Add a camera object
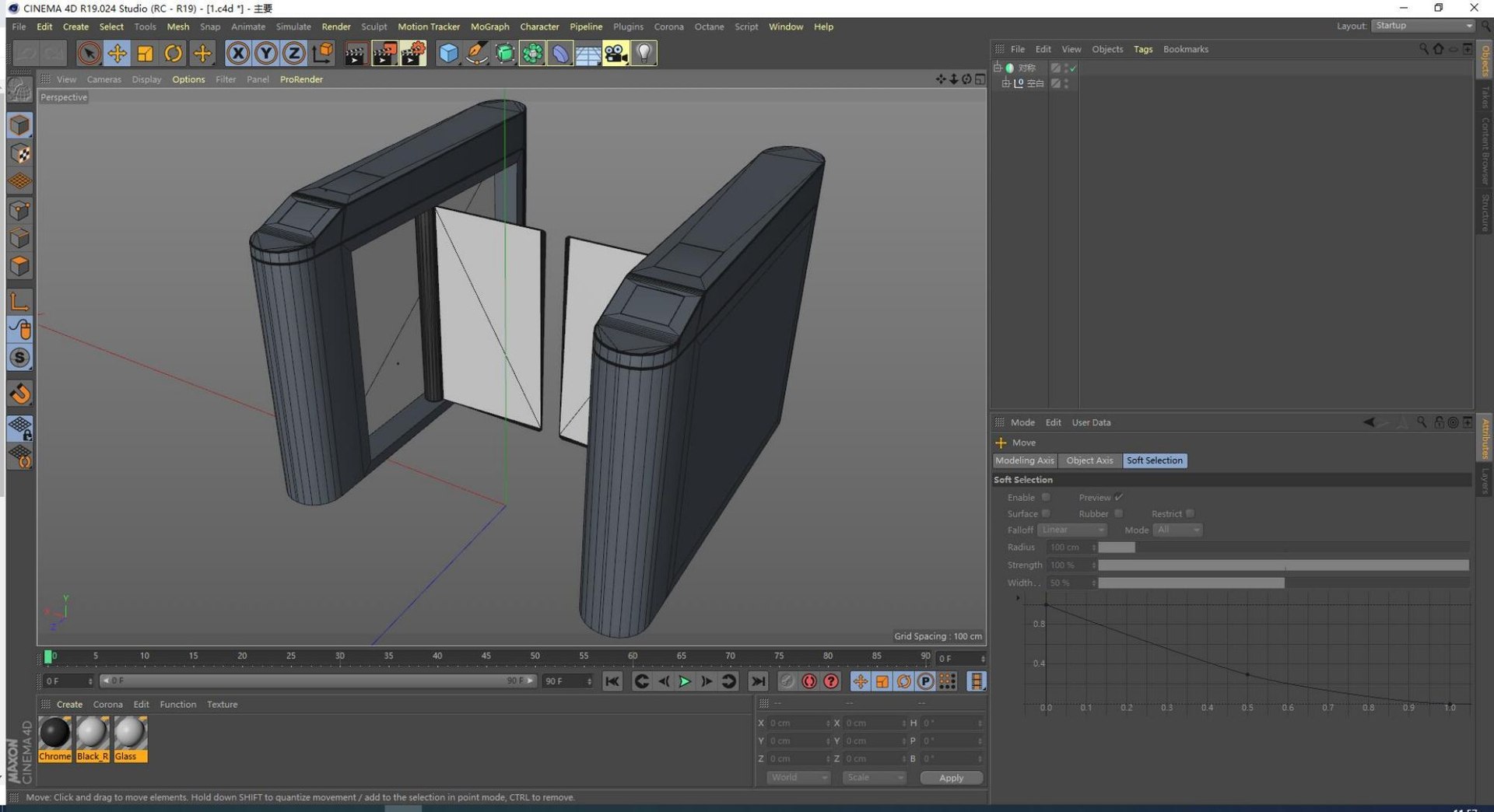The image size is (1494, 812). [x=615, y=53]
